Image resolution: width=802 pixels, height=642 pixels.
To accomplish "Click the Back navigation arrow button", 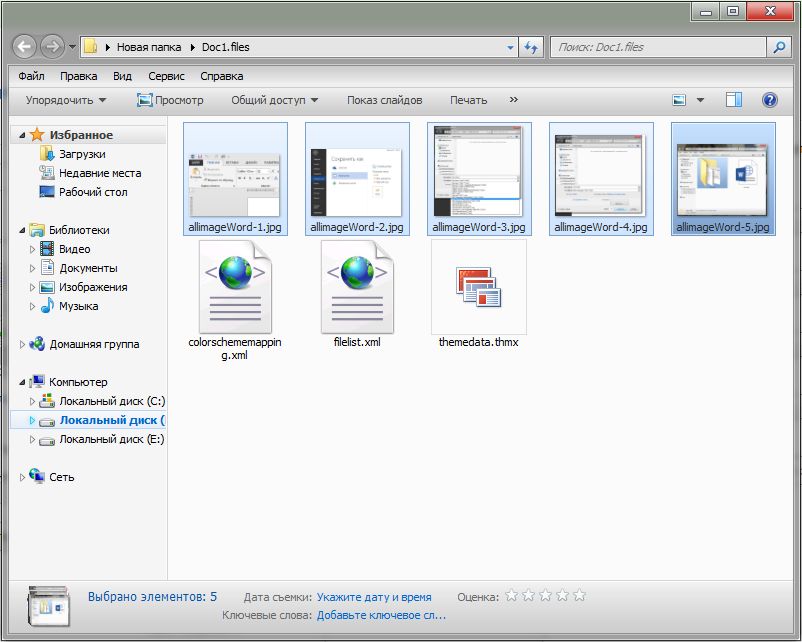I will point(26,47).
